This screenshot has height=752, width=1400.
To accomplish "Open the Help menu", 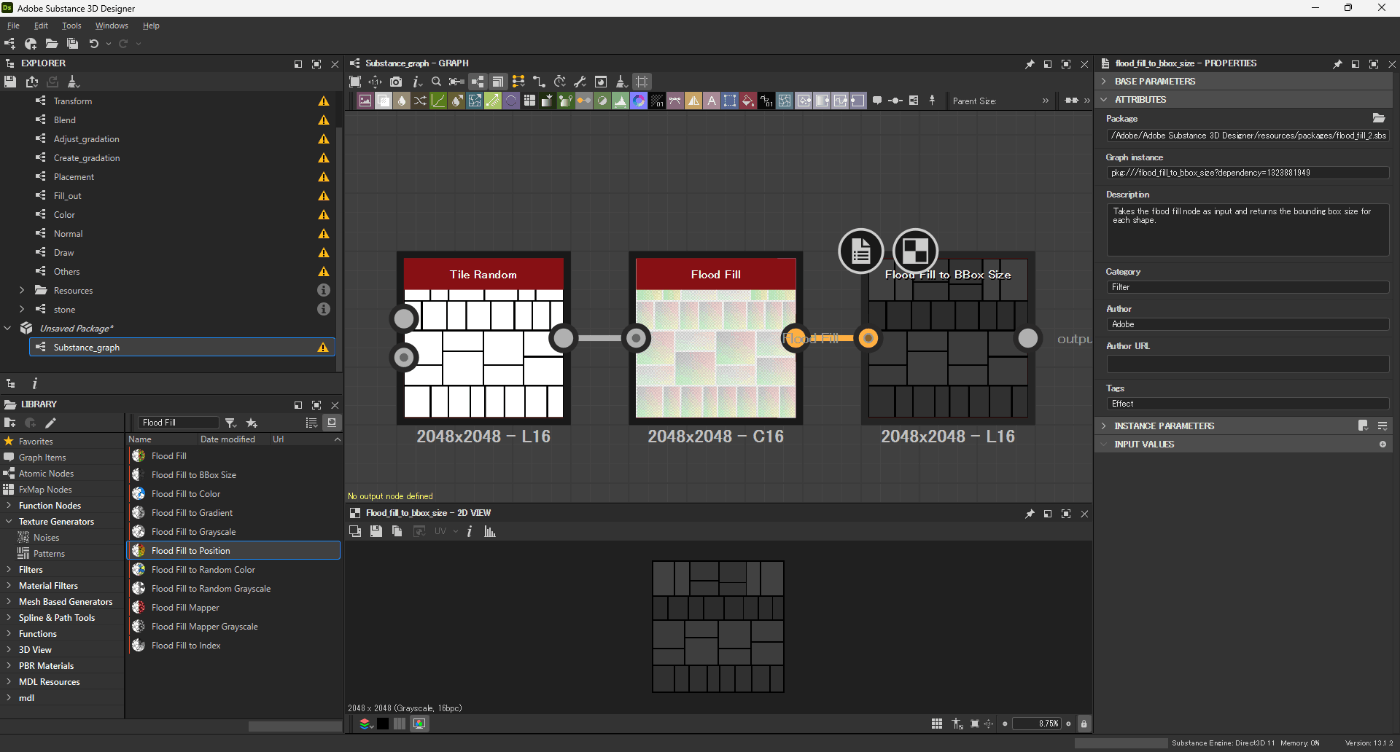I will 151,25.
